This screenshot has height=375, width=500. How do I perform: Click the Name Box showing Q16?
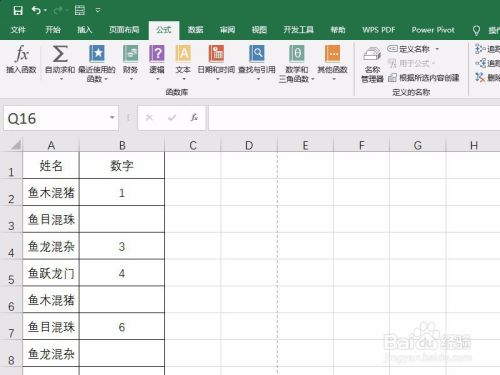pyautogui.click(x=55, y=118)
